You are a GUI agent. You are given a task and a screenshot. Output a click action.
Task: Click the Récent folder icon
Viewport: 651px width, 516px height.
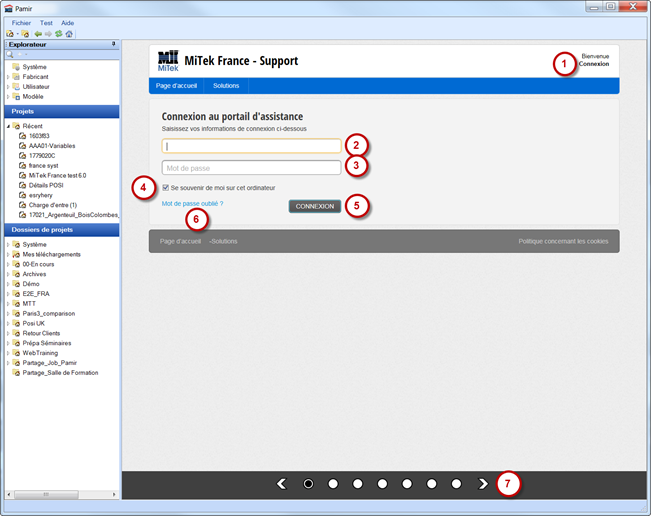point(16,126)
